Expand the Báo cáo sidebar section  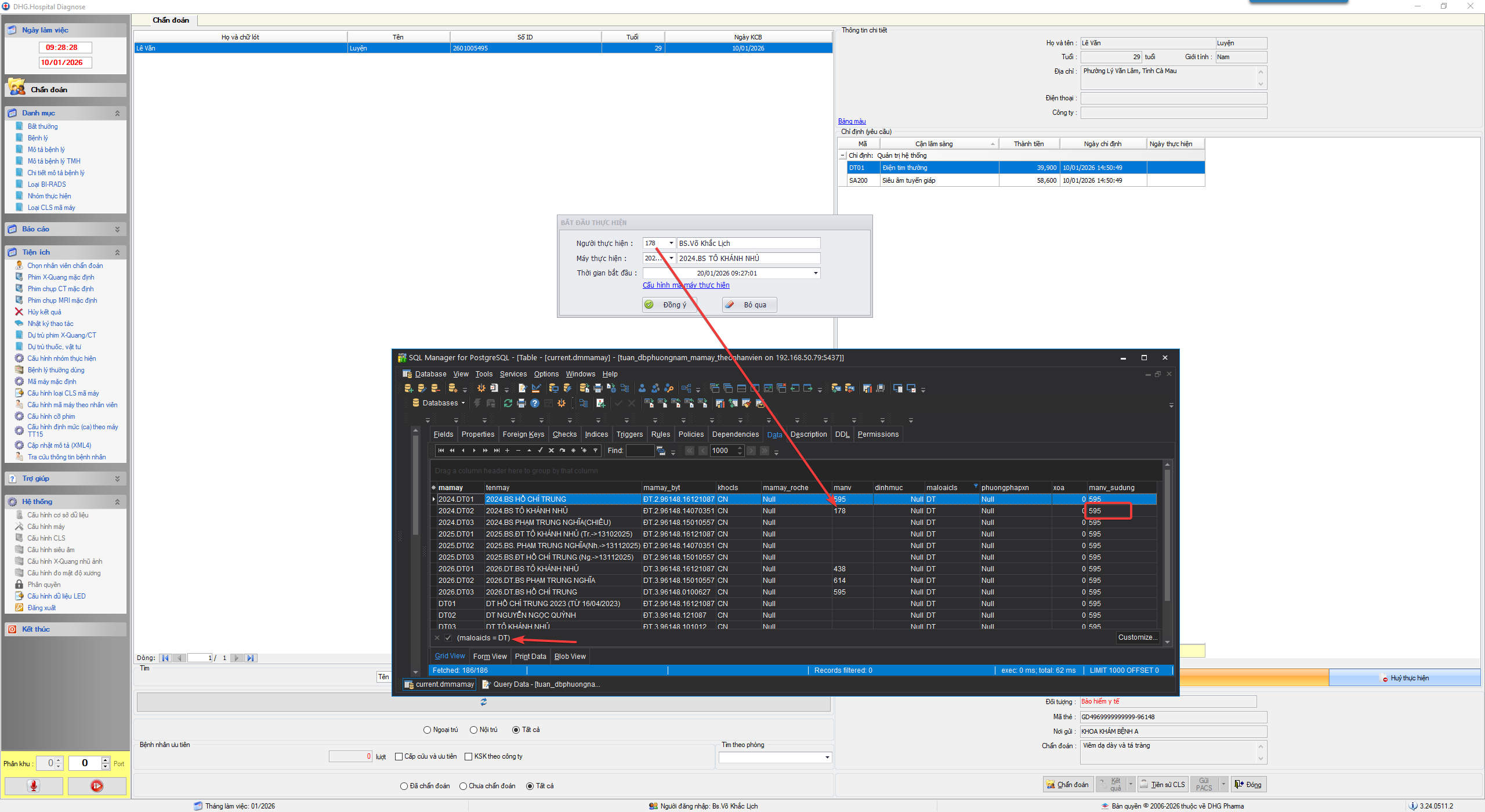point(117,229)
